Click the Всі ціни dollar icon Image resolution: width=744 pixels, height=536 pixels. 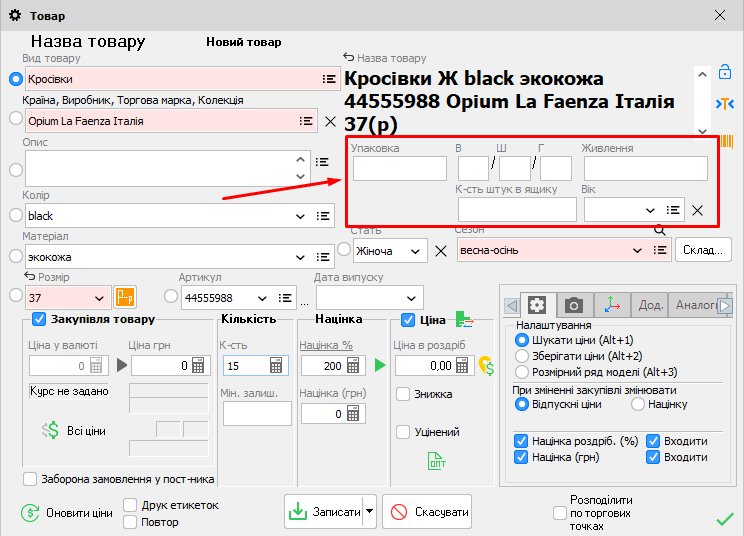pyautogui.click(x=50, y=430)
